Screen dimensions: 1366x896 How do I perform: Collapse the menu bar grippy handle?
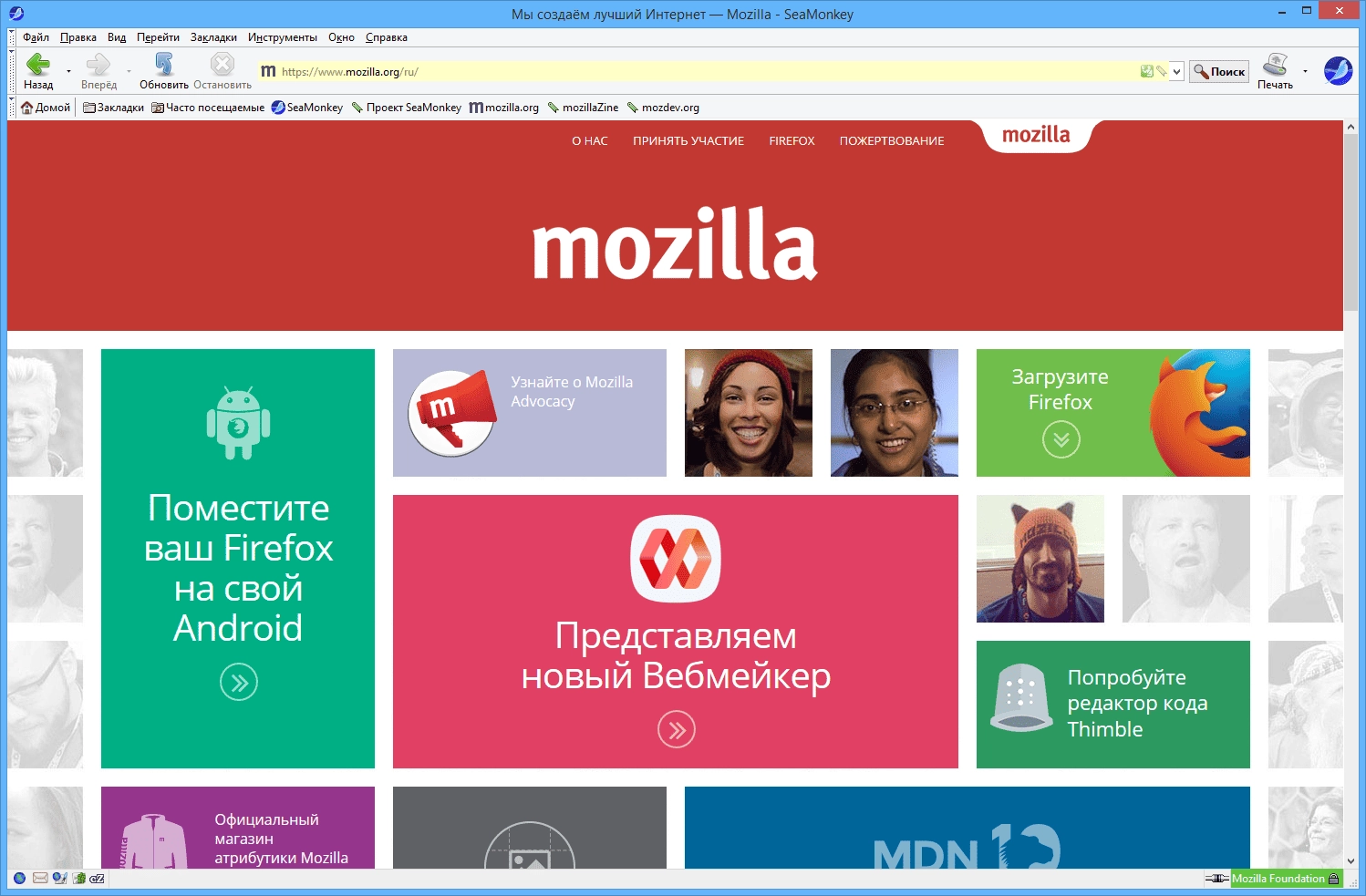click(x=12, y=37)
